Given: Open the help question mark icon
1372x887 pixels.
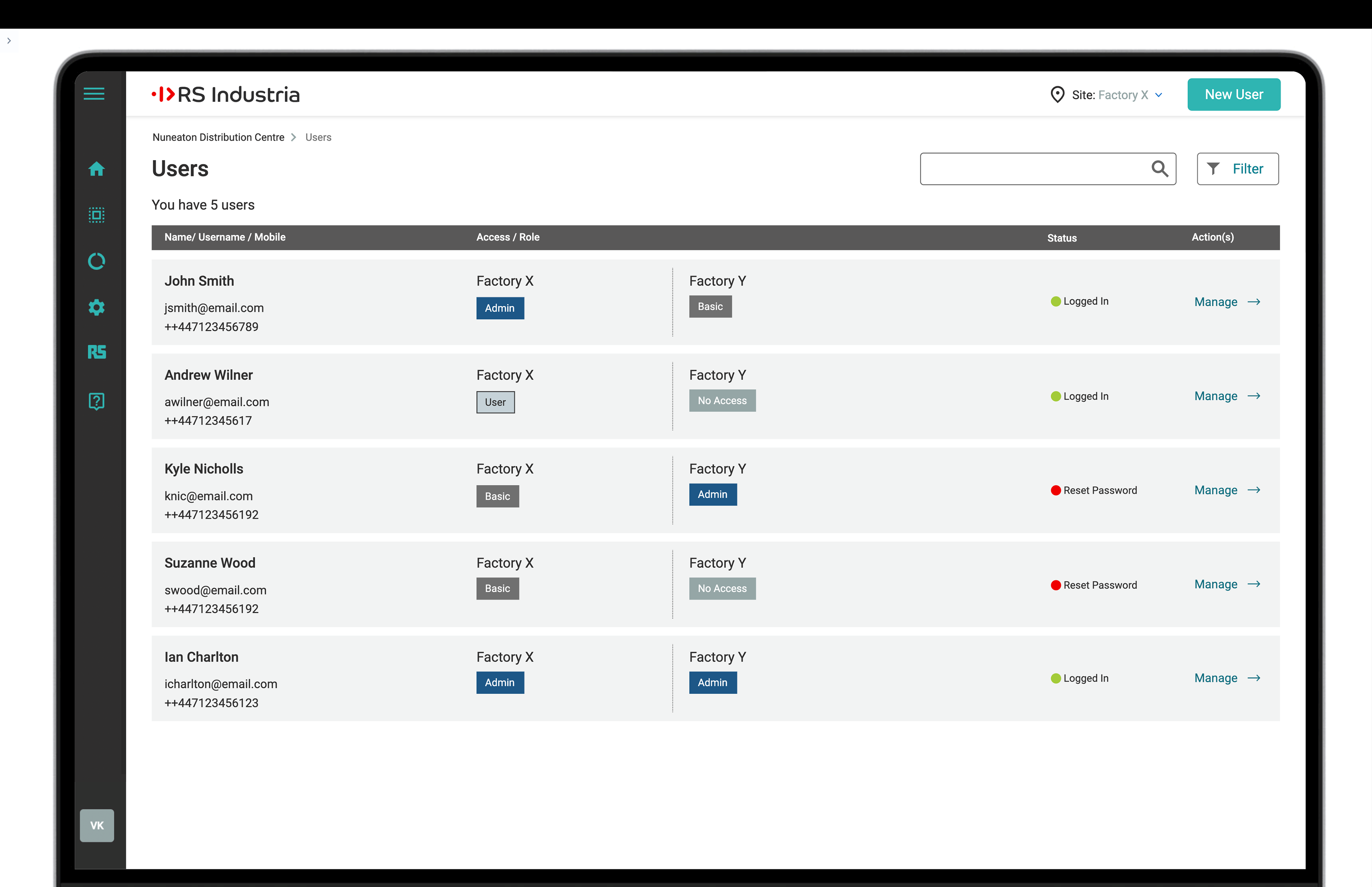Looking at the screenshot, I should [96, 401].
